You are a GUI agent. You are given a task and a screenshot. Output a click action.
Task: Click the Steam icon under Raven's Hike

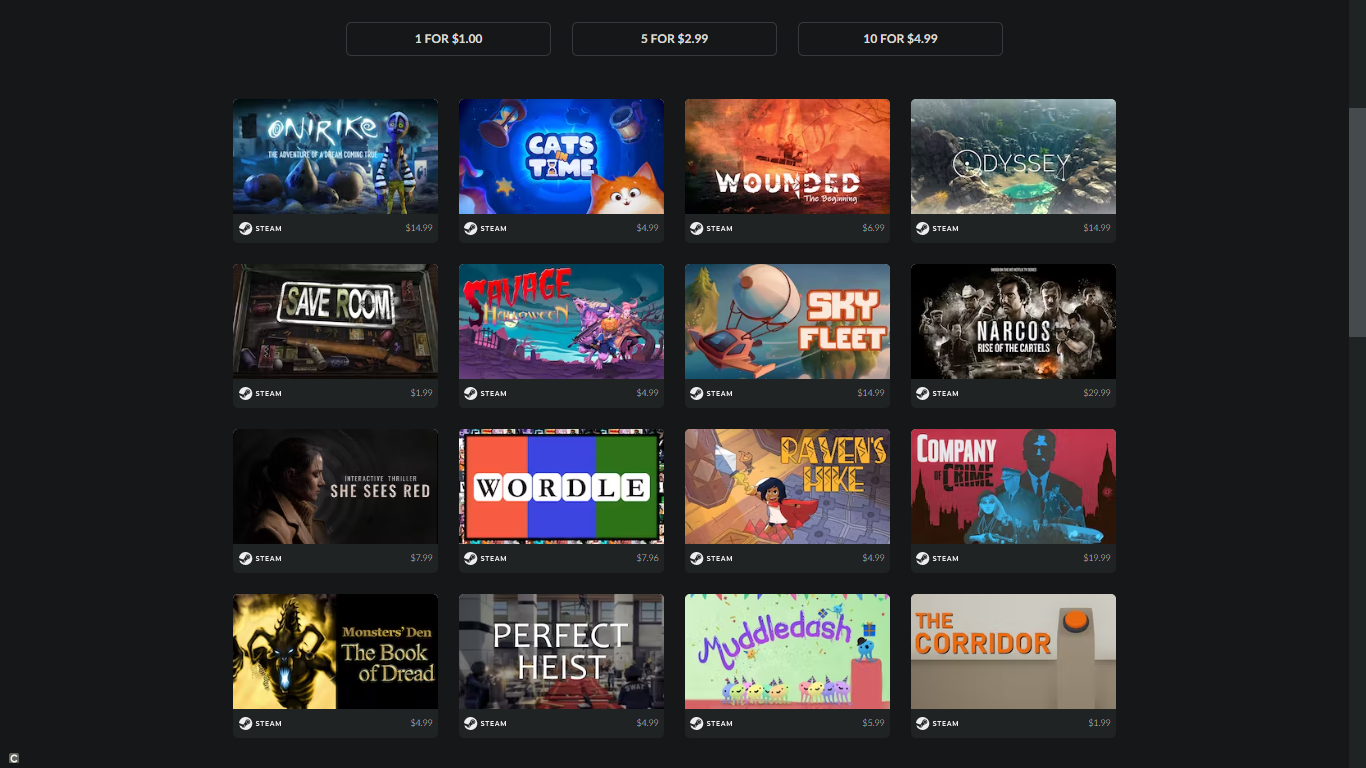click(x=697, y=558)
